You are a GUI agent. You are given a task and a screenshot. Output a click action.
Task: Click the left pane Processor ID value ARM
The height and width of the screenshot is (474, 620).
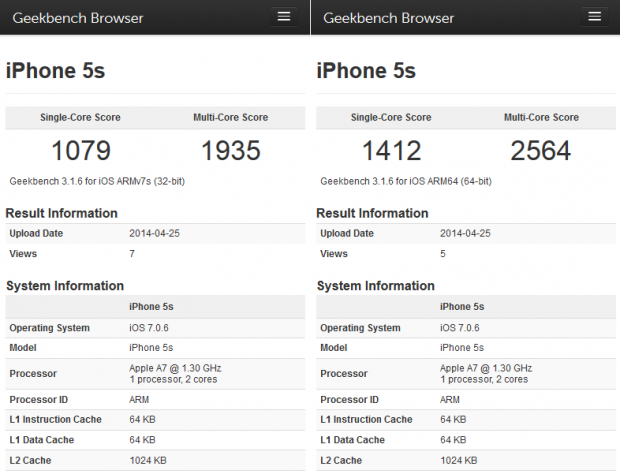pos(139,400)
